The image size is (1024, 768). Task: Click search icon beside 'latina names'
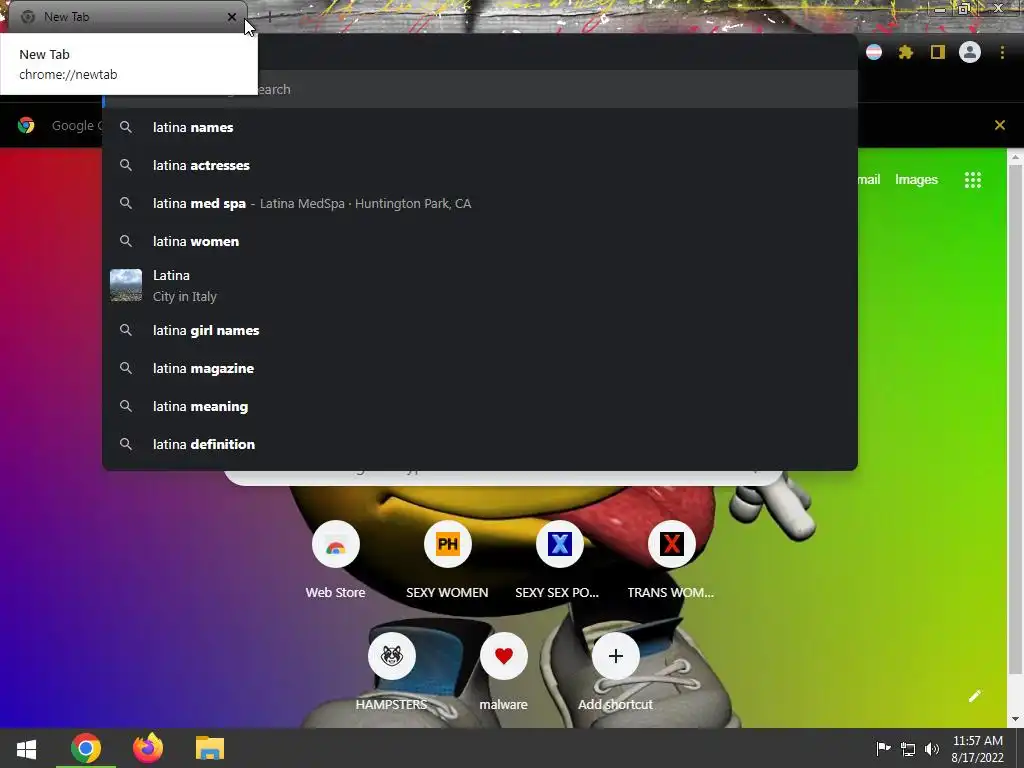point(126,127)
